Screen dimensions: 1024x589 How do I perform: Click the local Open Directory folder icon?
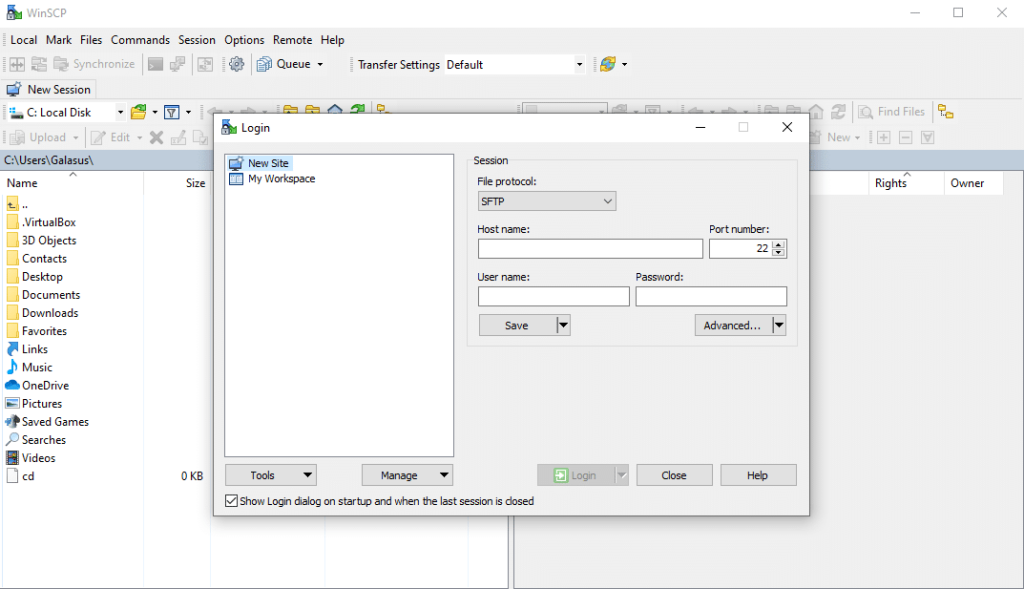(138, 112)
